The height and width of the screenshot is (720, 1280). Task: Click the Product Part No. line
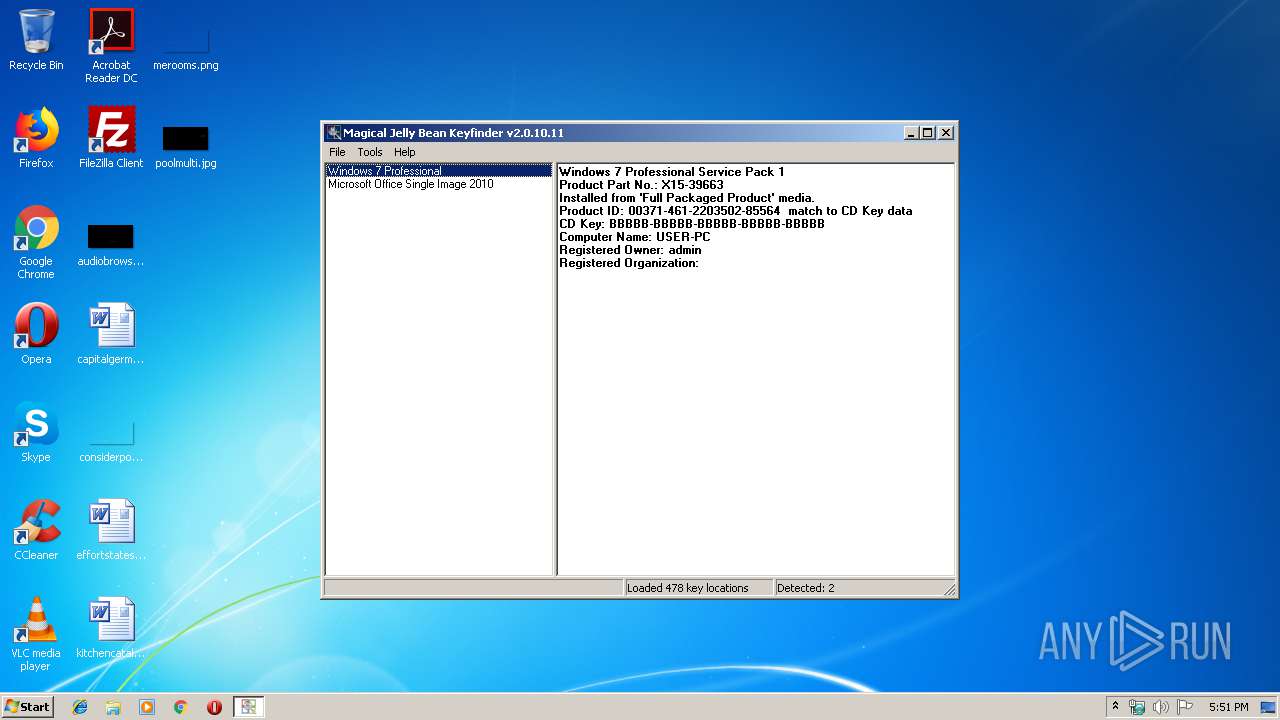click(x=641, y=185)
